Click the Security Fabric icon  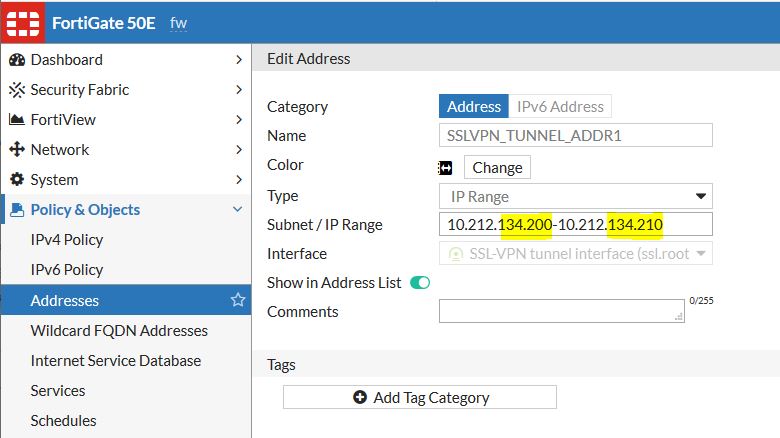coord(17,90)
